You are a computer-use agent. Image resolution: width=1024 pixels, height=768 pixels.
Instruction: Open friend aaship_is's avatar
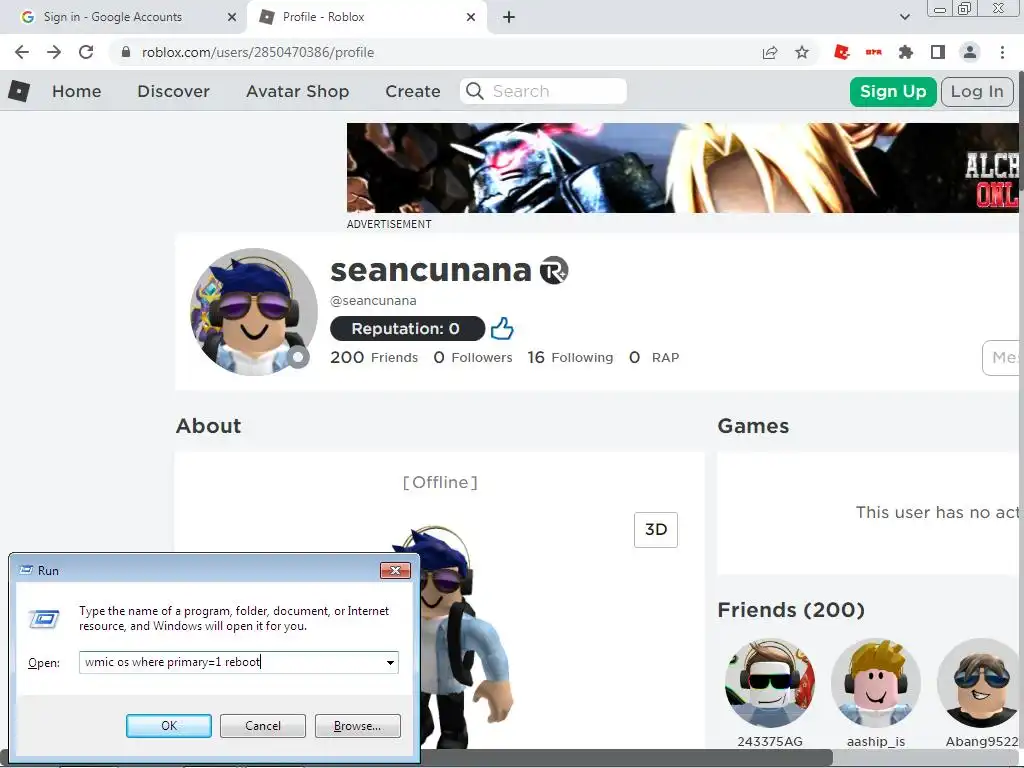[876, 683]
